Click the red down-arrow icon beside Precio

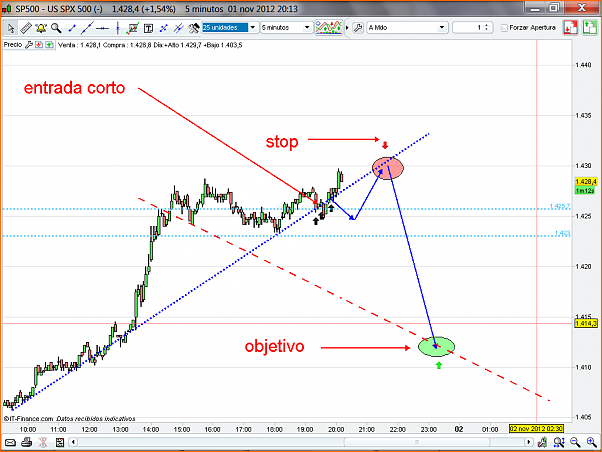39,45
